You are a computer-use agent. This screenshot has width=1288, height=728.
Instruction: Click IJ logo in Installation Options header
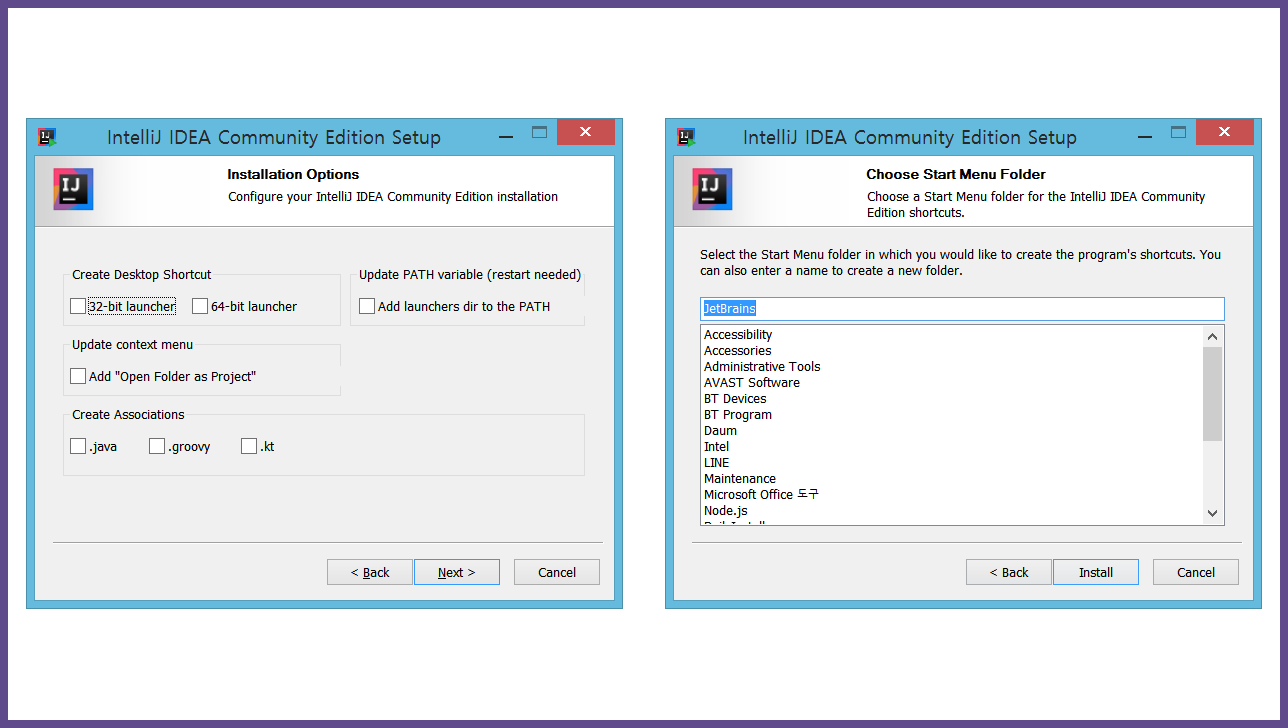(73, 189)
